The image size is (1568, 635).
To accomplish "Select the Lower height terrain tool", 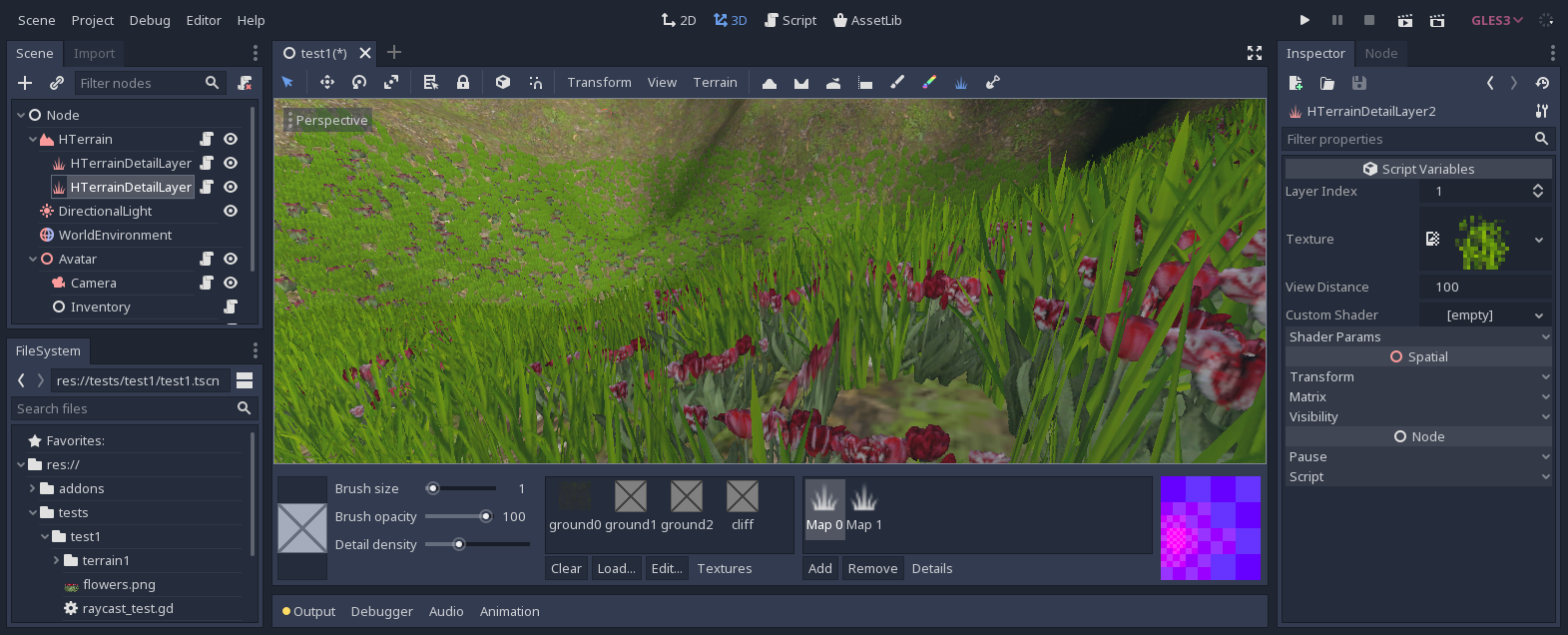I will 801,83.
